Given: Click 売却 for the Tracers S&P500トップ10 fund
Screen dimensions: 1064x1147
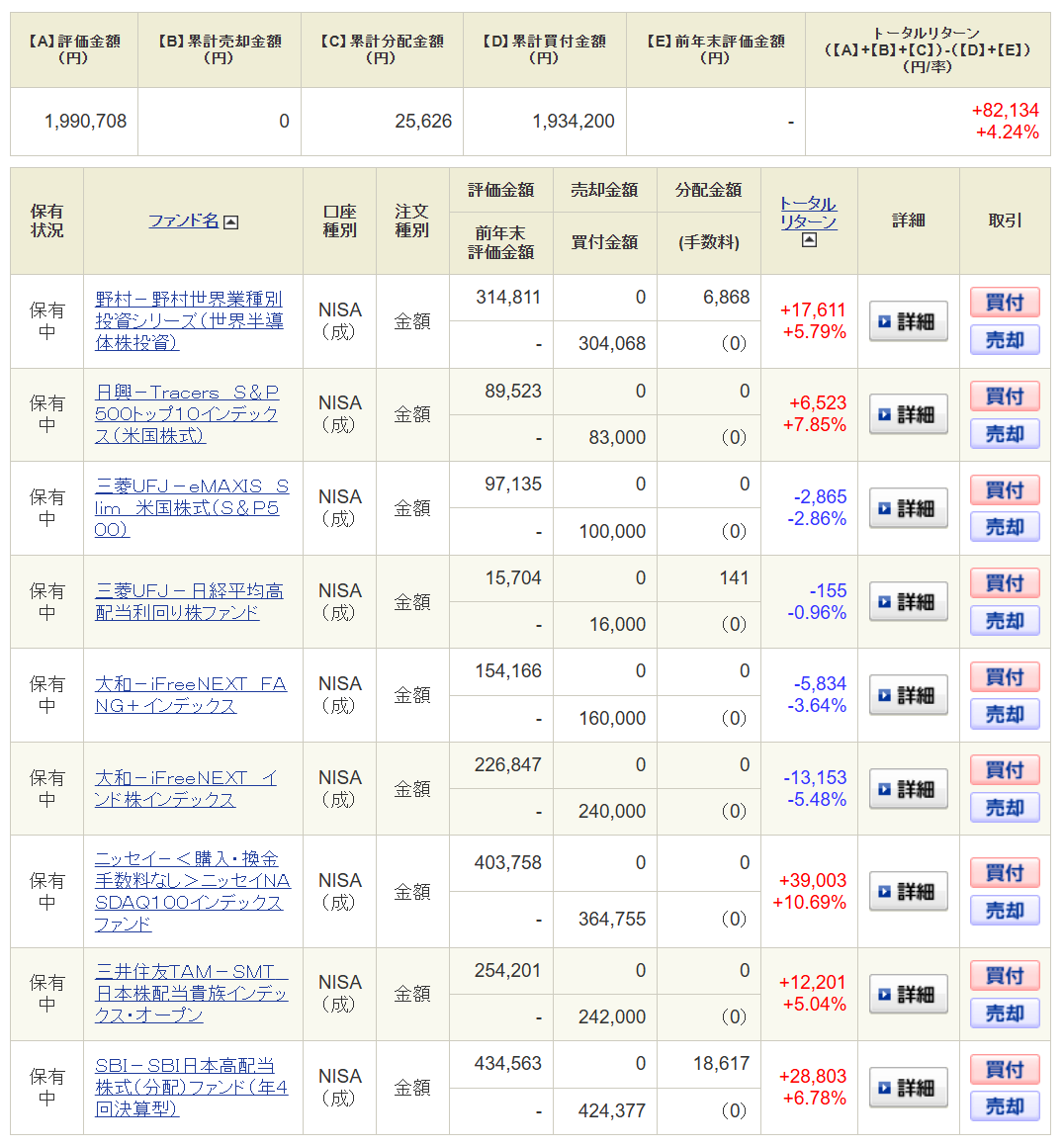Looking at the screenshot, I should tap(1005, 434).
